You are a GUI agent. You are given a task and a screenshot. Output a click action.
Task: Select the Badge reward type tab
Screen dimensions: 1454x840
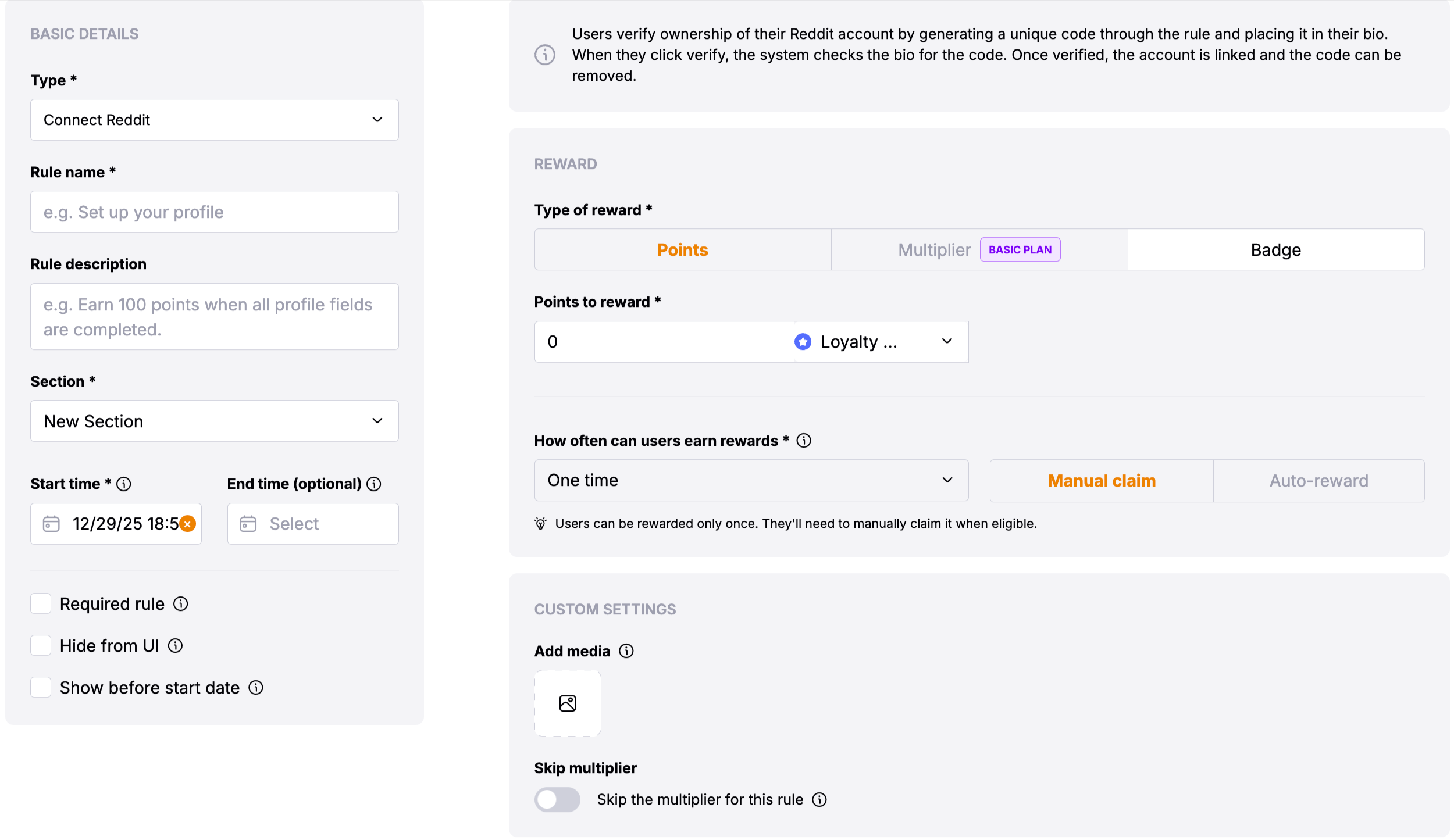tap(1275, 250)
